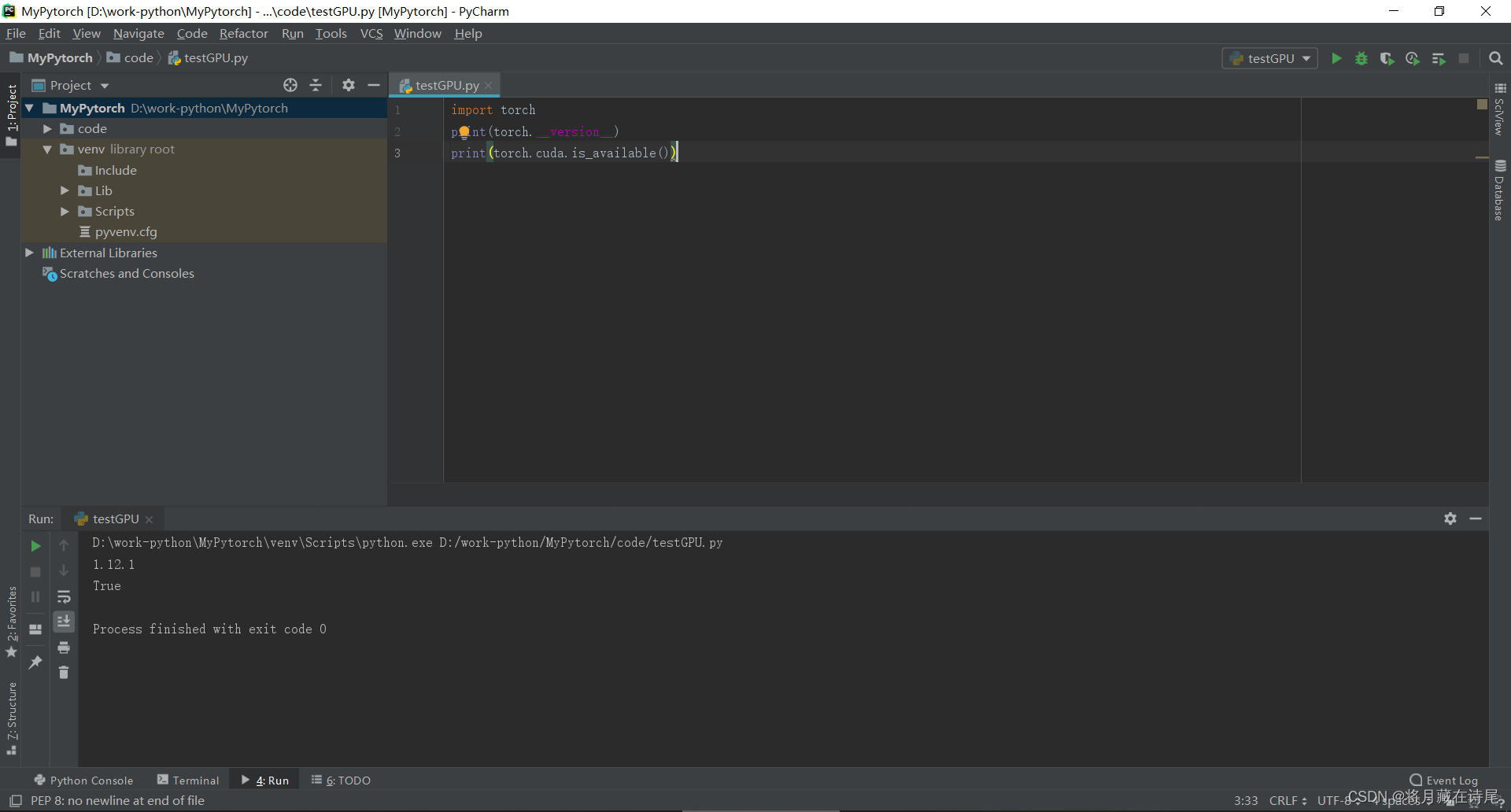Click the Stop square in Run panel
This screenshot has width=1511, height=812.
click(35, 572)
